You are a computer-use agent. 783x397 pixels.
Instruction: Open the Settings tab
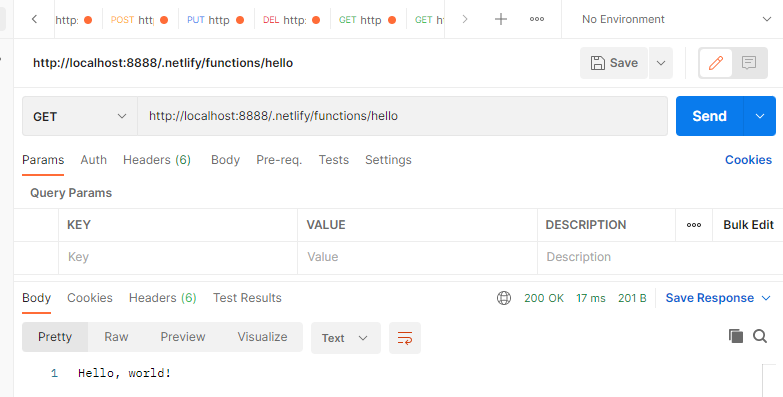[x=388, y=160]
